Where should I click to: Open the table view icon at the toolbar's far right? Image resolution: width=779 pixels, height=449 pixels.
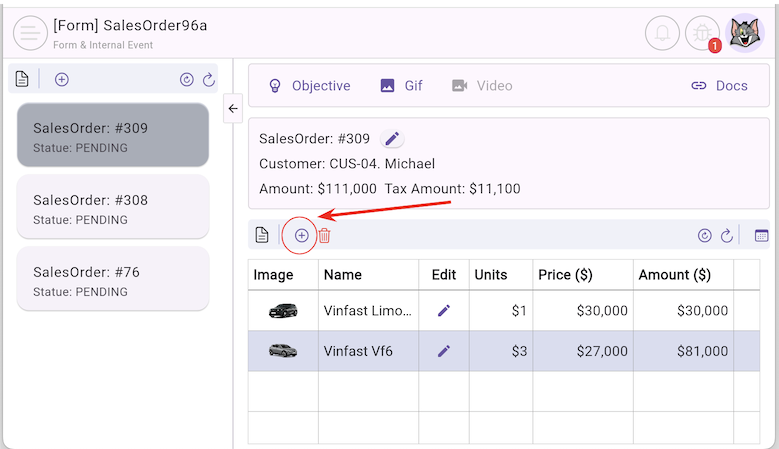761,236
